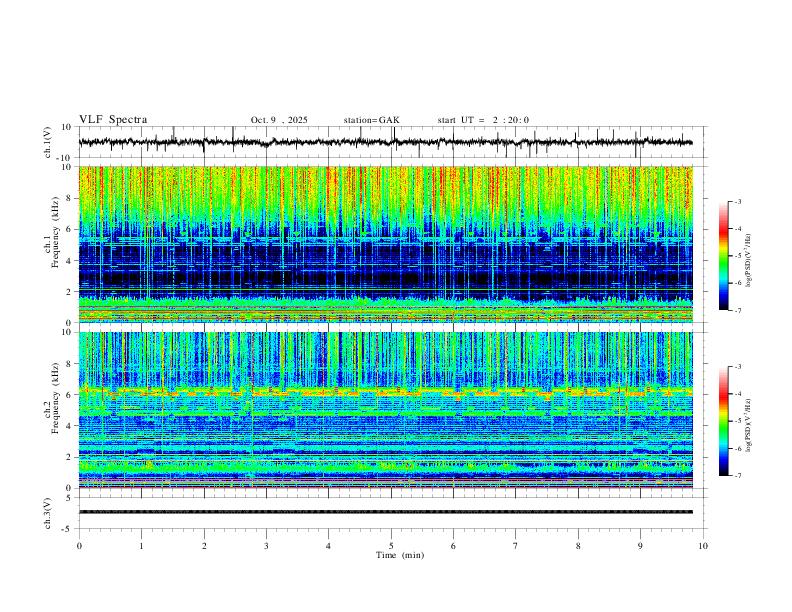The image size is (792, 612).
Task: Click the "-3" value on ch.1 color bar
Action: [x=737, y=201]
